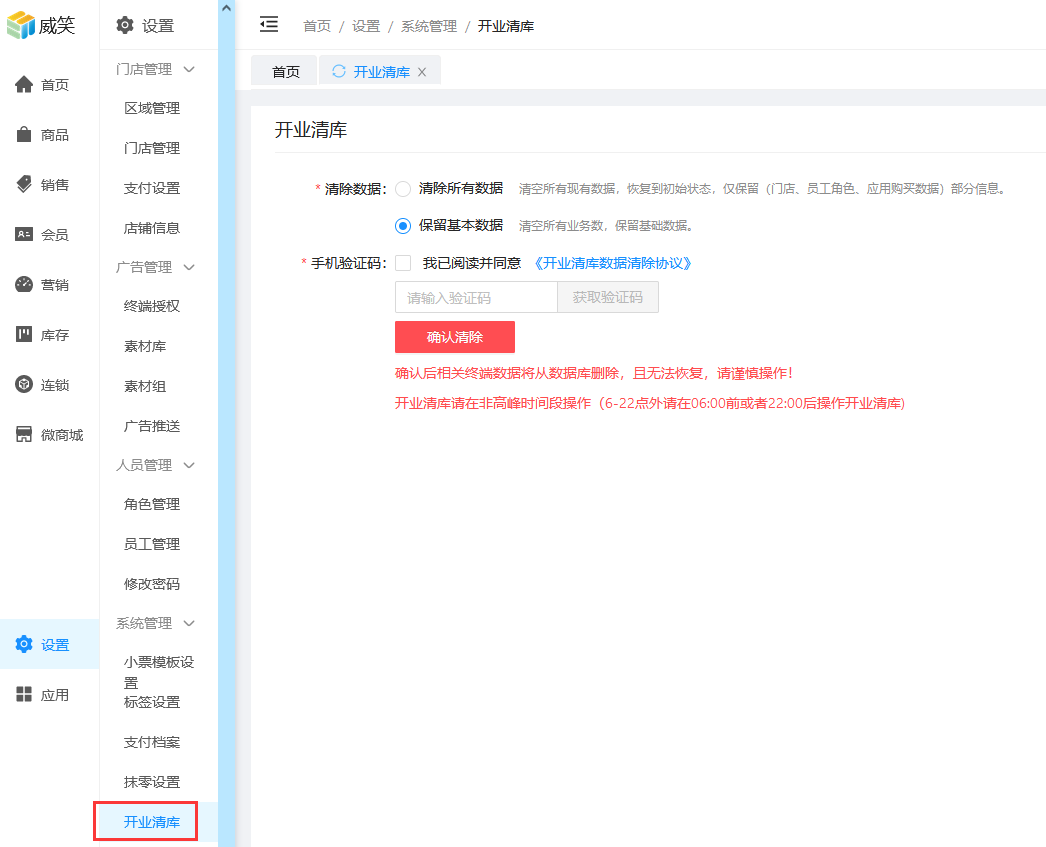Open 角色管理 in the settings menu
This screenshot has width=1046, height=847.
tap(152, 504)
